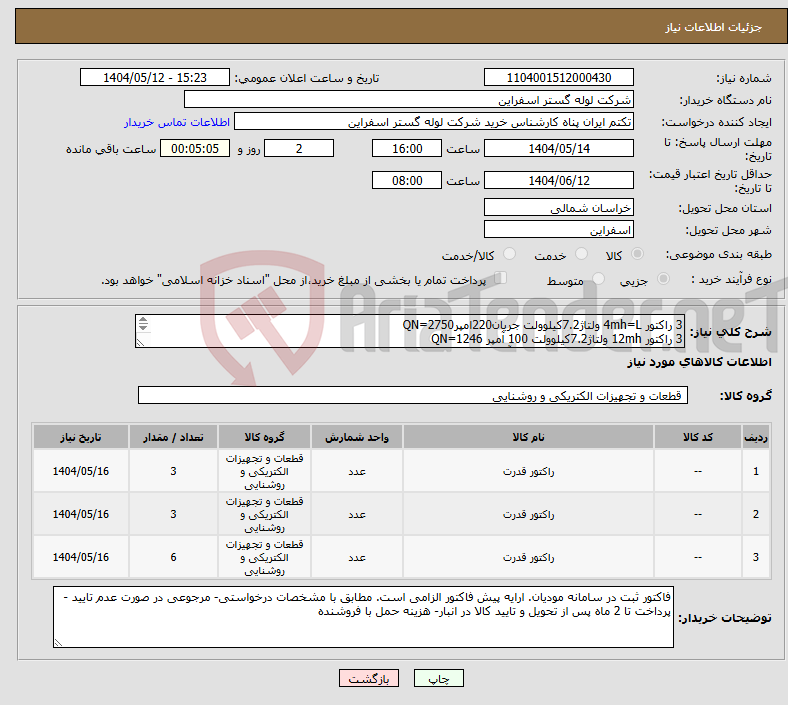The height and width of the screenshot is (705, 788).
Task: Click quantity 6 in row 3
Action: [x=173, y=557]
